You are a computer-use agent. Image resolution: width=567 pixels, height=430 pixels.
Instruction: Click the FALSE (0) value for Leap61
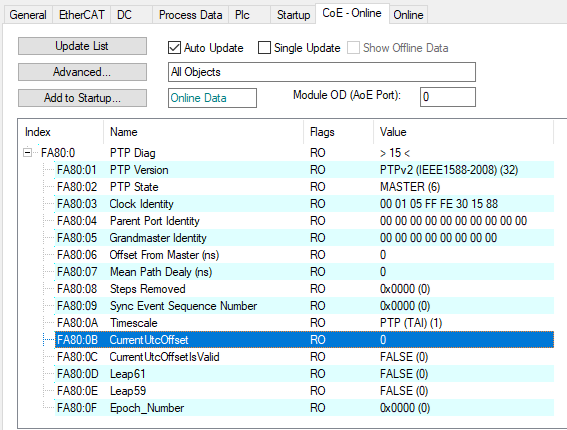pyautogui.click(x=404, y=374)
